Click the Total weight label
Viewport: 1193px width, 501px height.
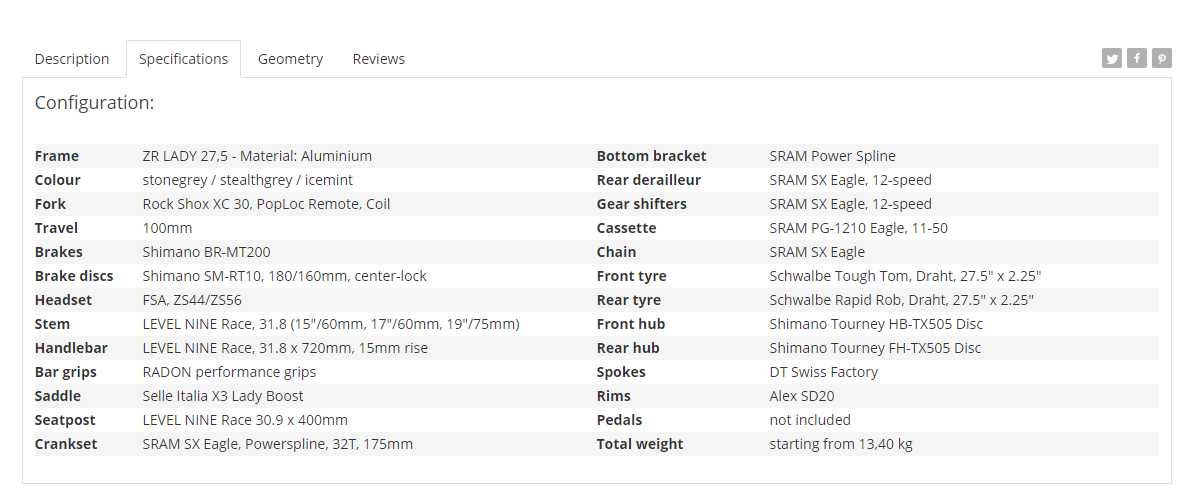pyautogui.click(x=640, y=444)
